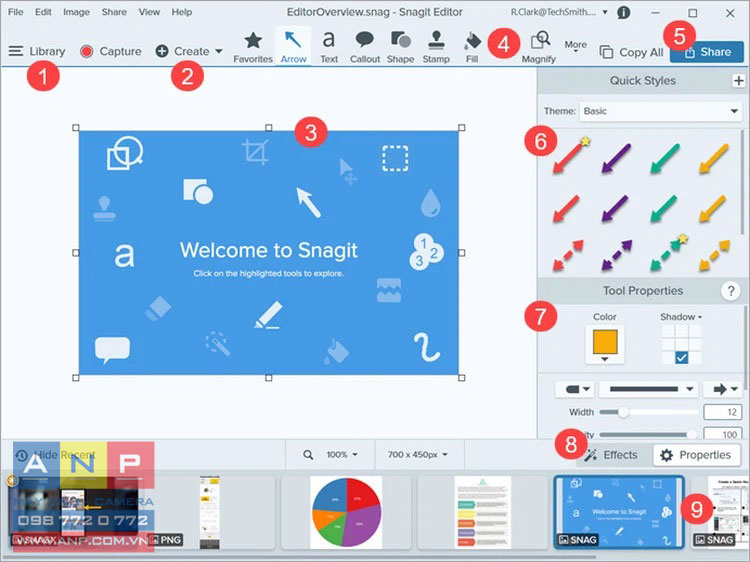Add a new quick style with plus icon
This screenshot has height=562, width=750.
[x=739, y=80]
